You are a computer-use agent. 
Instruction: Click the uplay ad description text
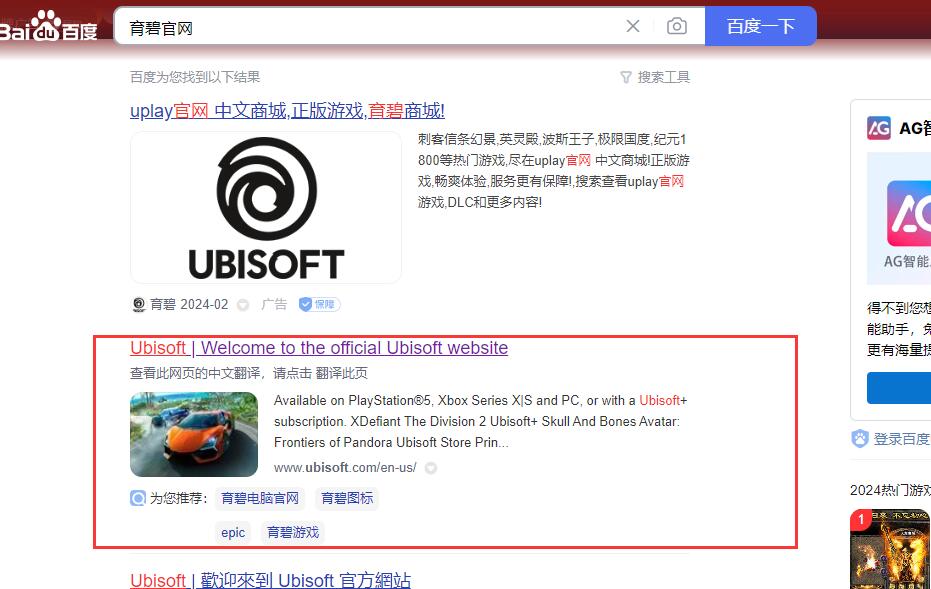point(553,171)
